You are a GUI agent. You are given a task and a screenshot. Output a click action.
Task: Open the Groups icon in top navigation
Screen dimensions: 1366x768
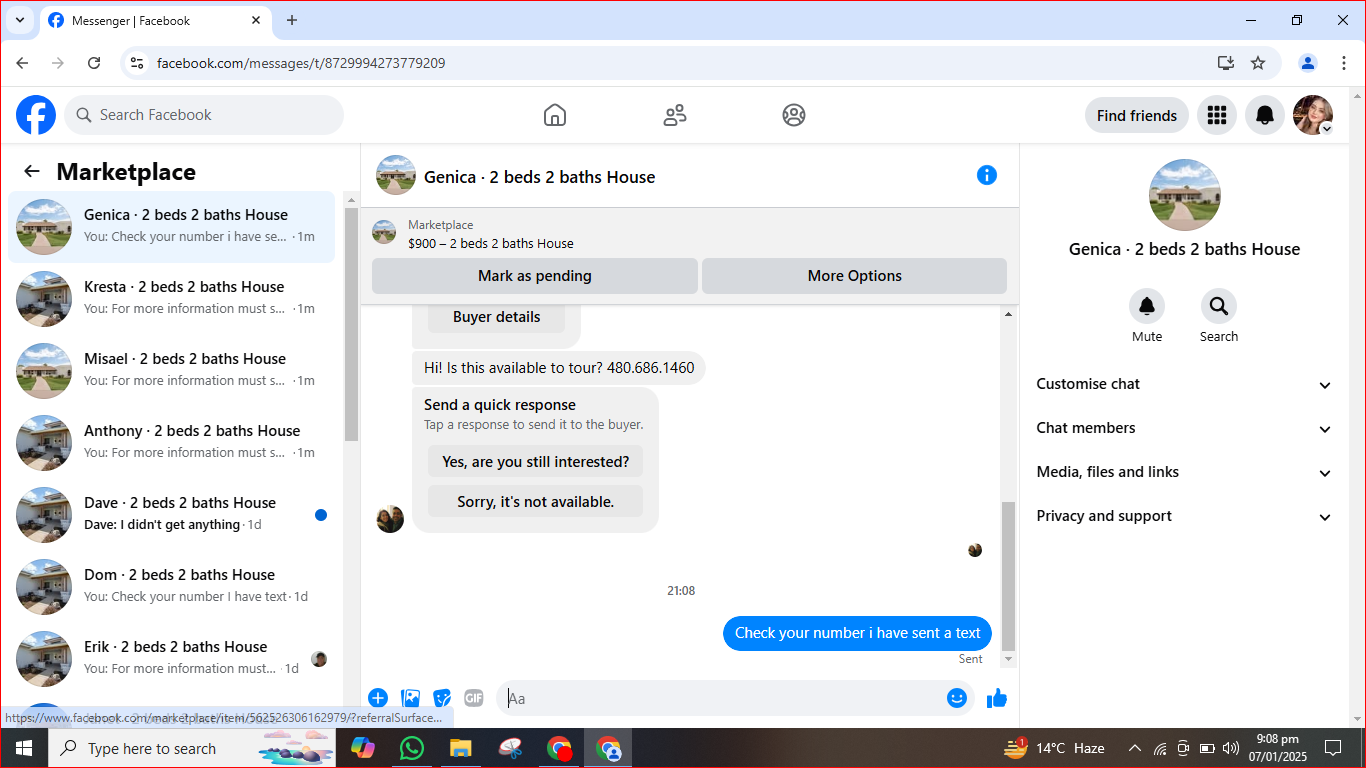click(794, 115)
